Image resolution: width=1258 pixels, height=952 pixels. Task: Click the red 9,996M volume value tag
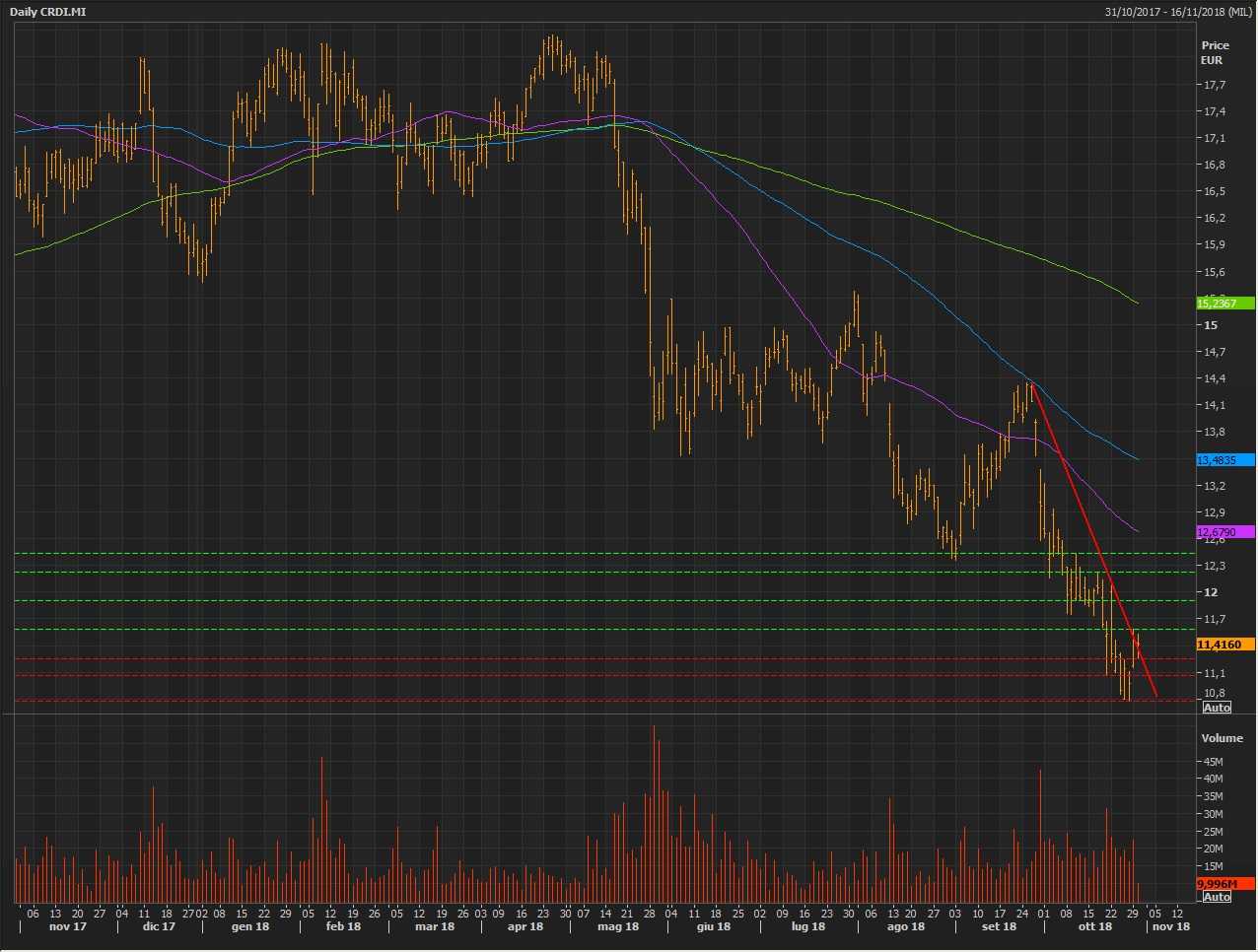(x=1223, y=883)
